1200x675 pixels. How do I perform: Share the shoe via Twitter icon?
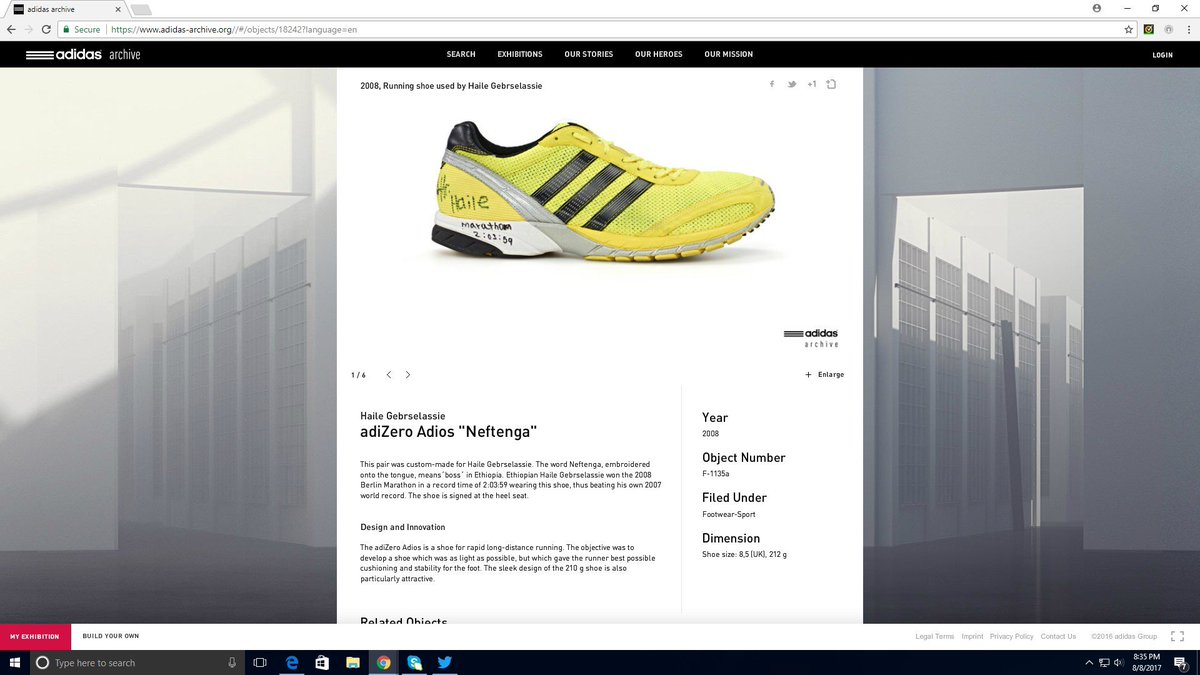[791, 84]
